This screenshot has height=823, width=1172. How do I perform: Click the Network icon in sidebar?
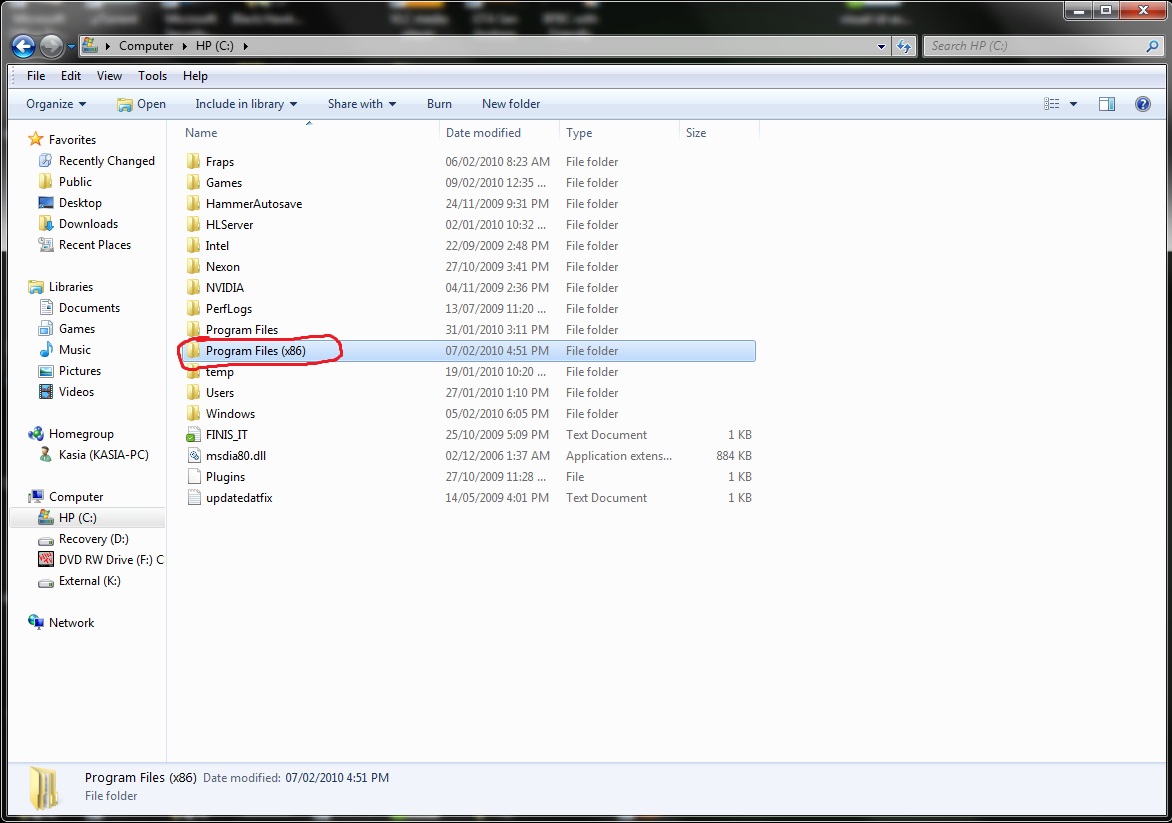tap(35, 622)
